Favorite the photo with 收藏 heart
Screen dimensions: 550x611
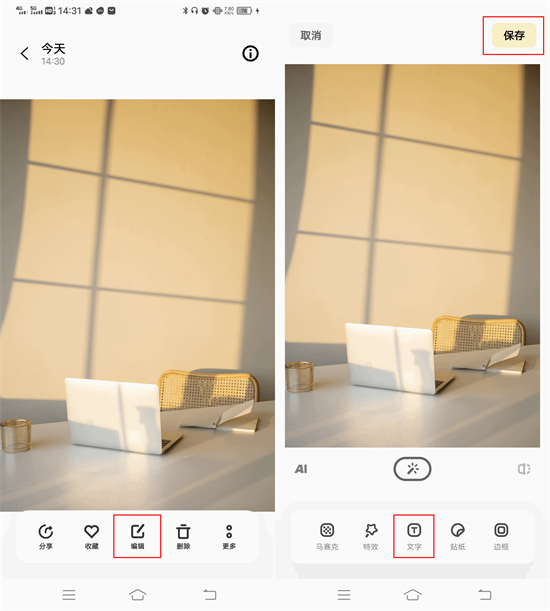click(x=92, y=536)
